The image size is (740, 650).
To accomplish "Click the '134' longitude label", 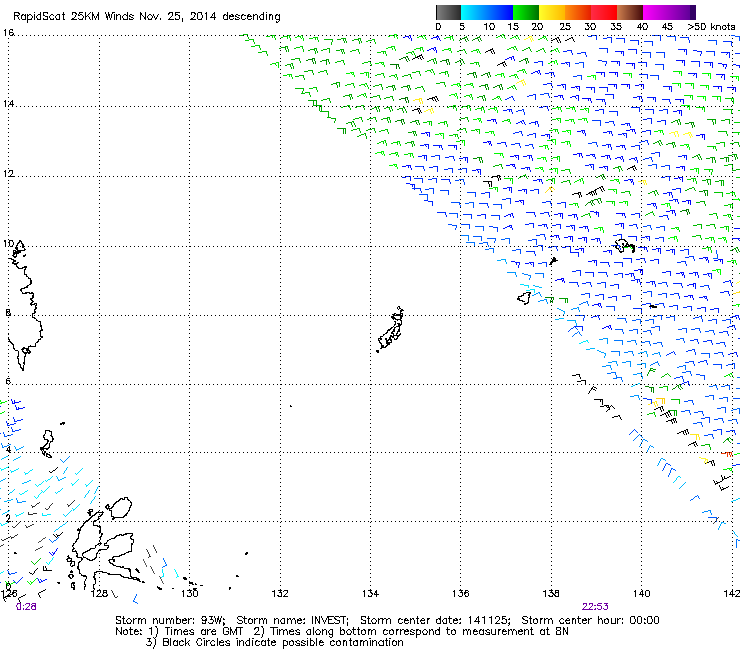I will [x=370, y=593].
